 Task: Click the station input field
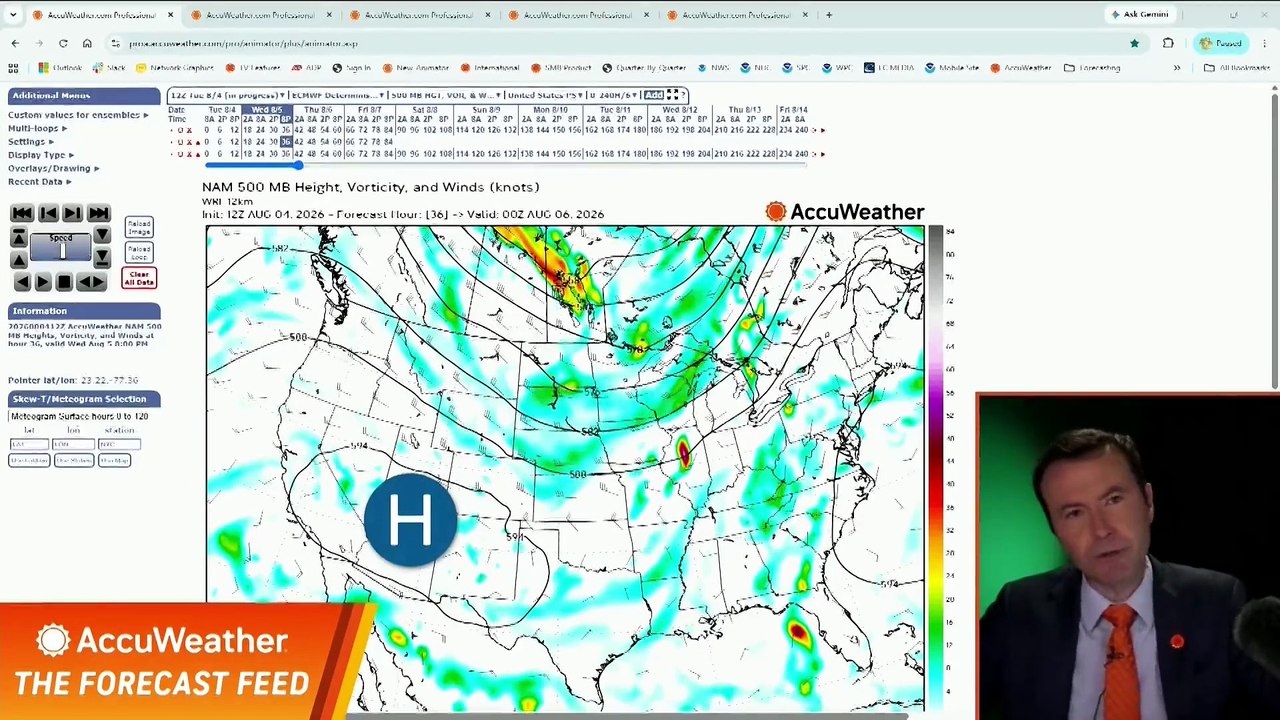[x=119, y=444]
